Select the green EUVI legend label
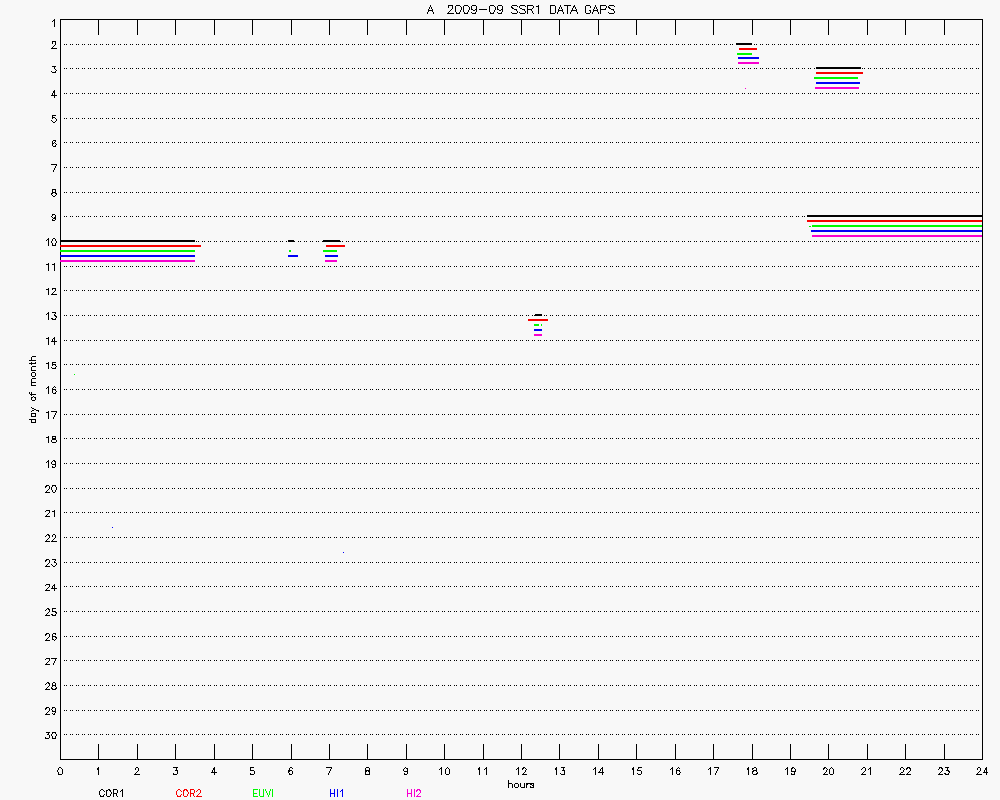Screen dimensions: 1000x800 264,793
